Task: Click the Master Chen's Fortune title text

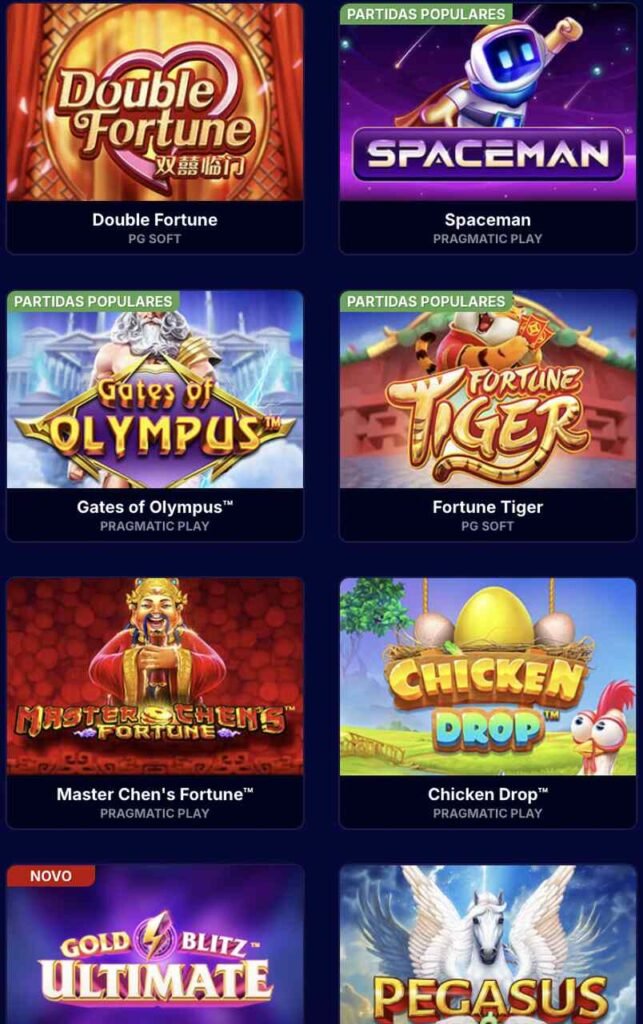Action: click(155, 794)
